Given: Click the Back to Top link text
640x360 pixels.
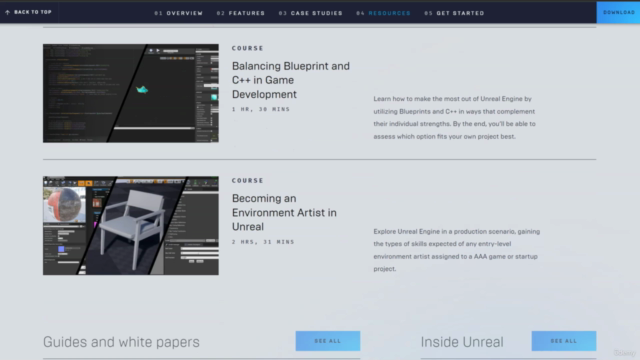Looking at the screenshot, I should (x=33, y=12).
